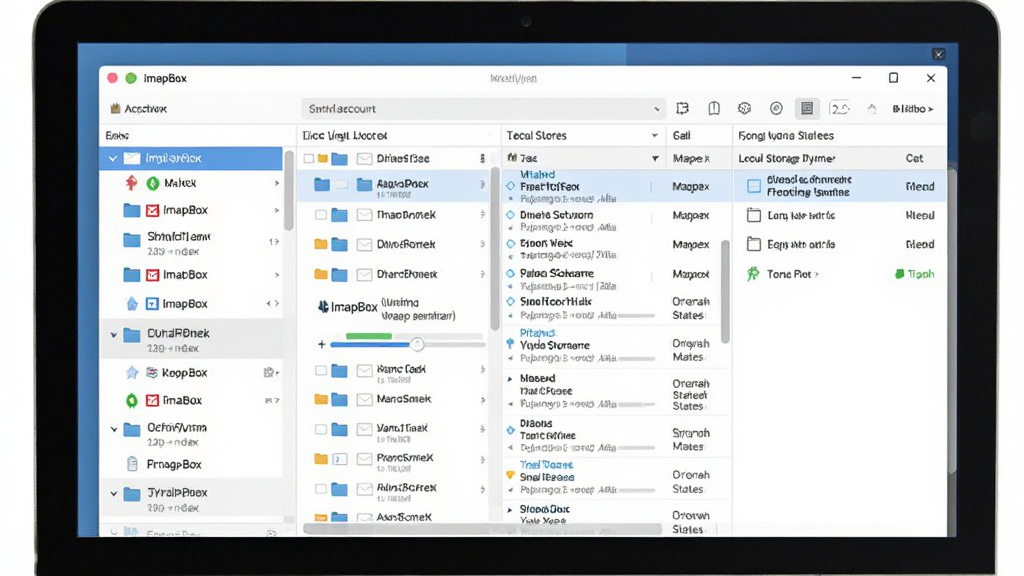The image size is (1024, 576).
Task: Click the Dice Vigit Lootek column header
Action: [x=345, y=136]
